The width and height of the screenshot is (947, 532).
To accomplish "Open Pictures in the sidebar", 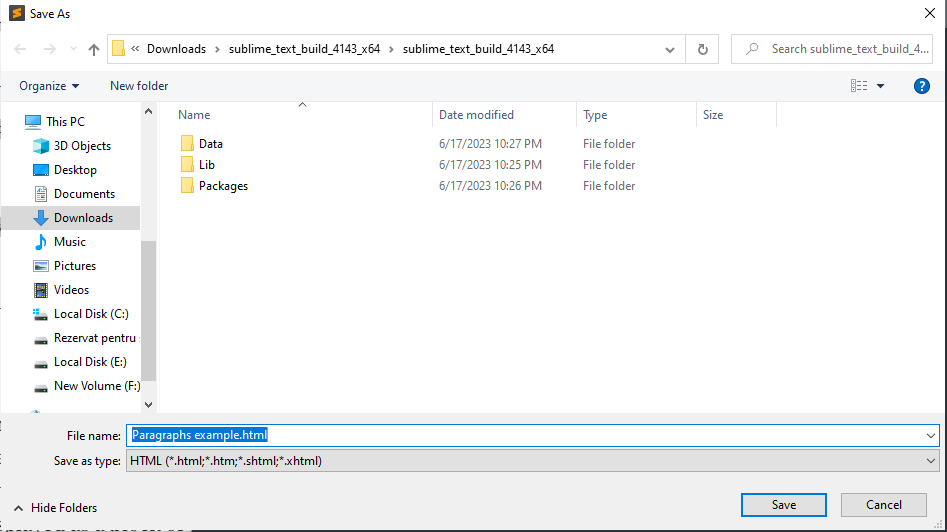I will (74, 266).
